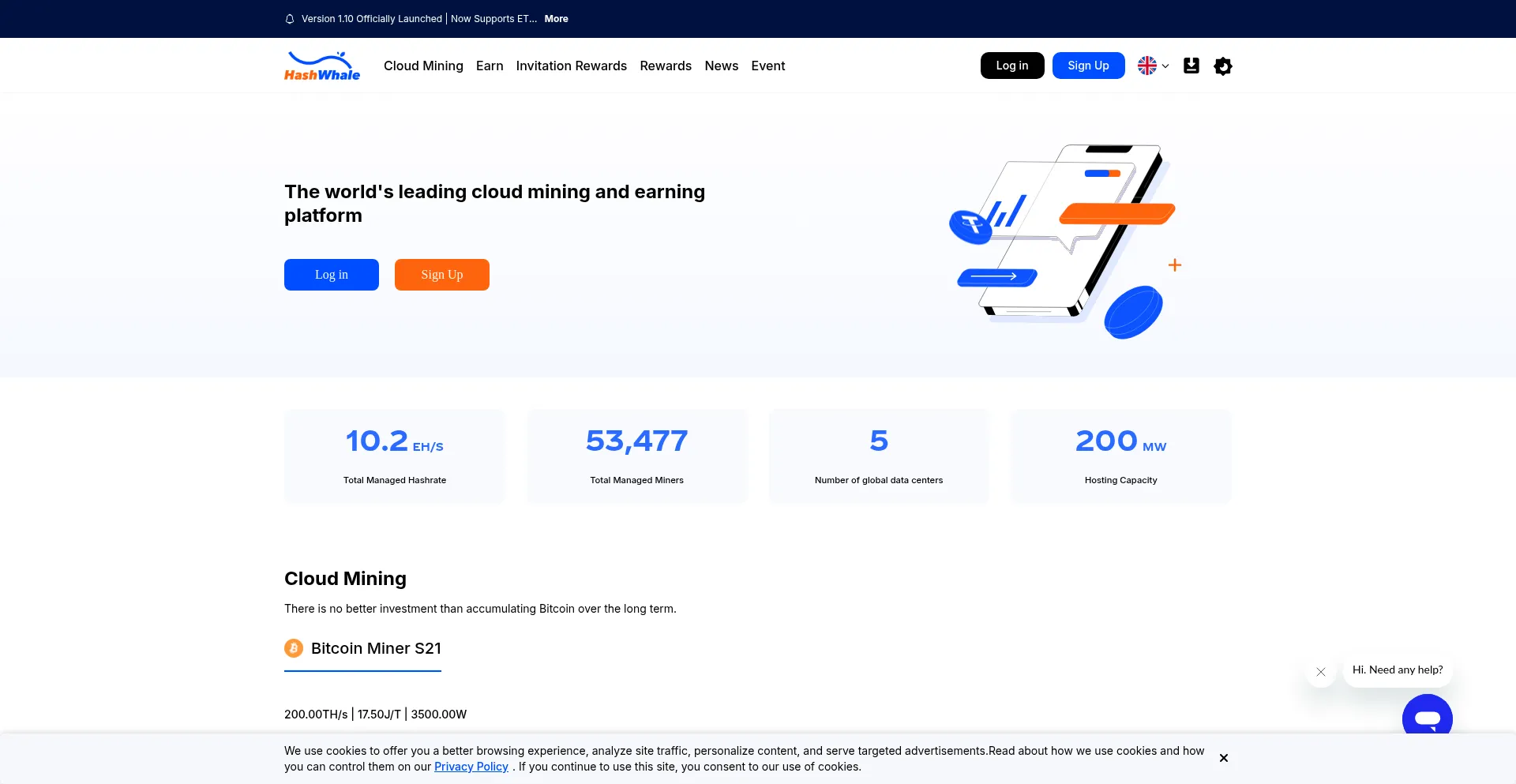The image size is (1516, 784).
Task: Click the black Log in button
Action: click(1012, 66)
